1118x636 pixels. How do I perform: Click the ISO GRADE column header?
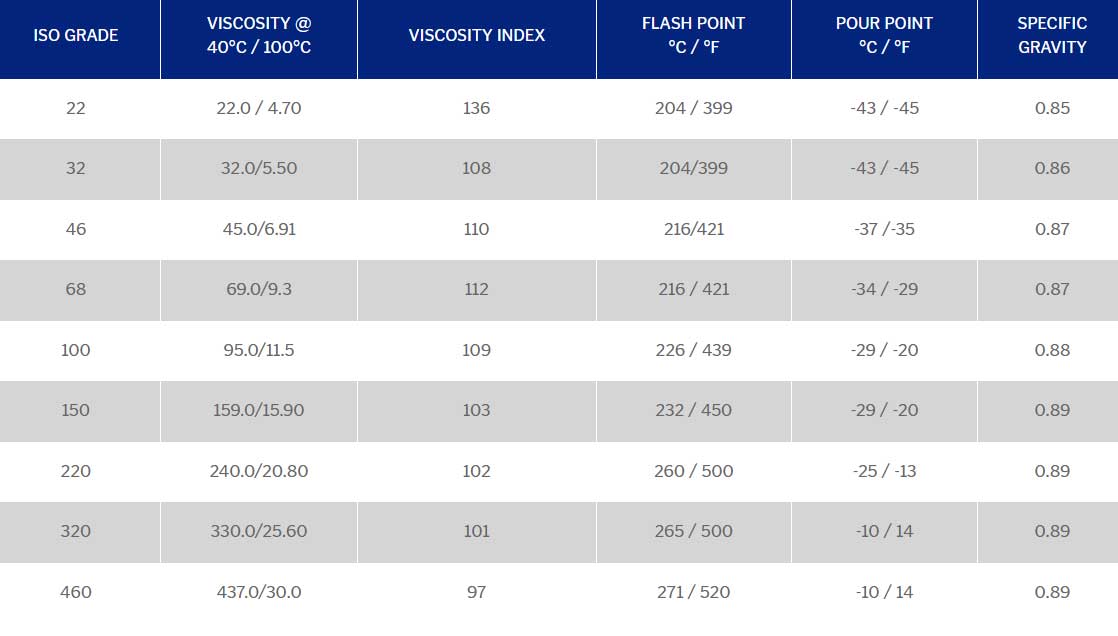(x=76, y=35)
